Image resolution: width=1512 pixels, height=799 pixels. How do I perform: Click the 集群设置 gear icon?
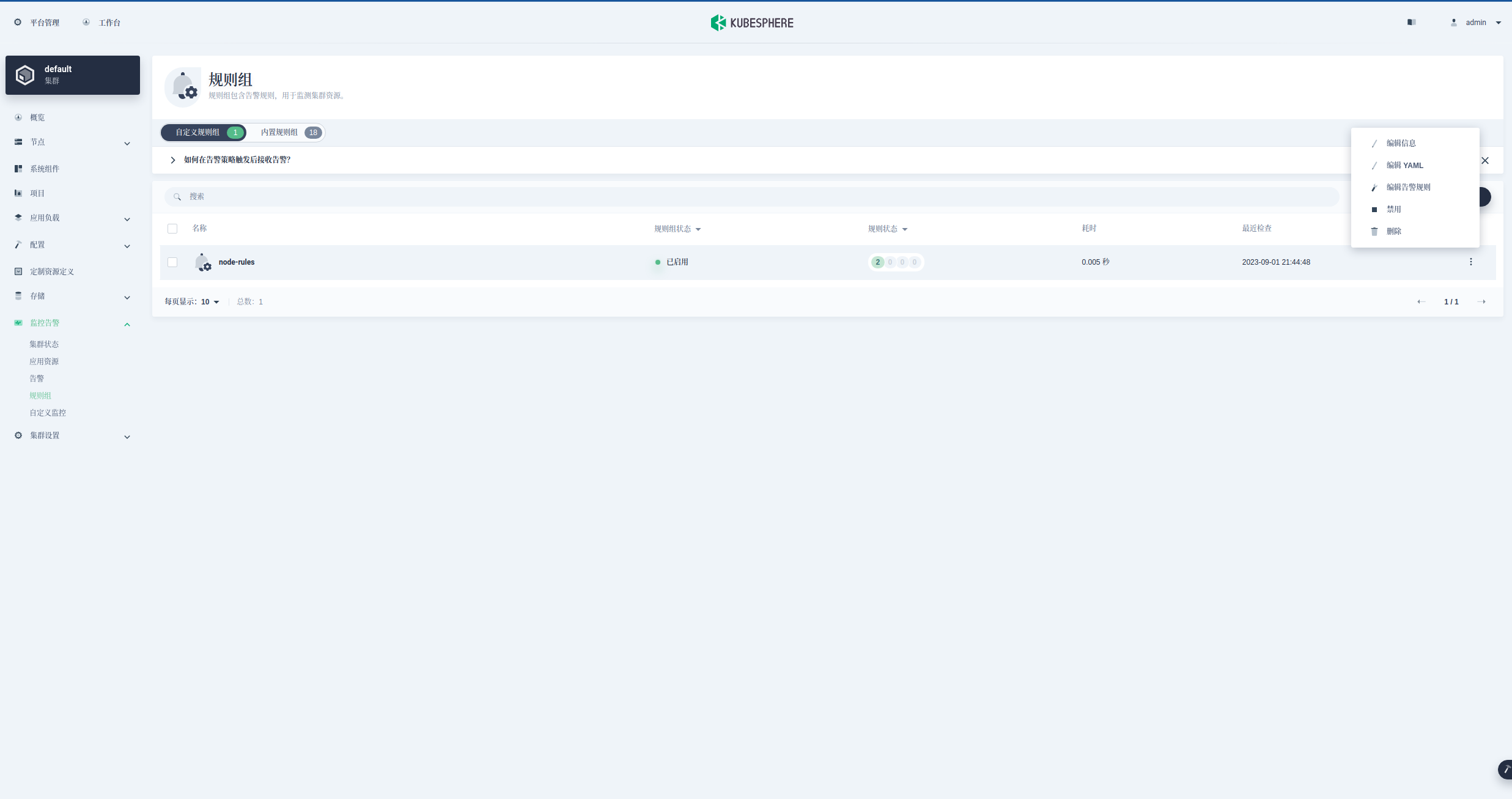pyautogui.click(x=18, y=435)
